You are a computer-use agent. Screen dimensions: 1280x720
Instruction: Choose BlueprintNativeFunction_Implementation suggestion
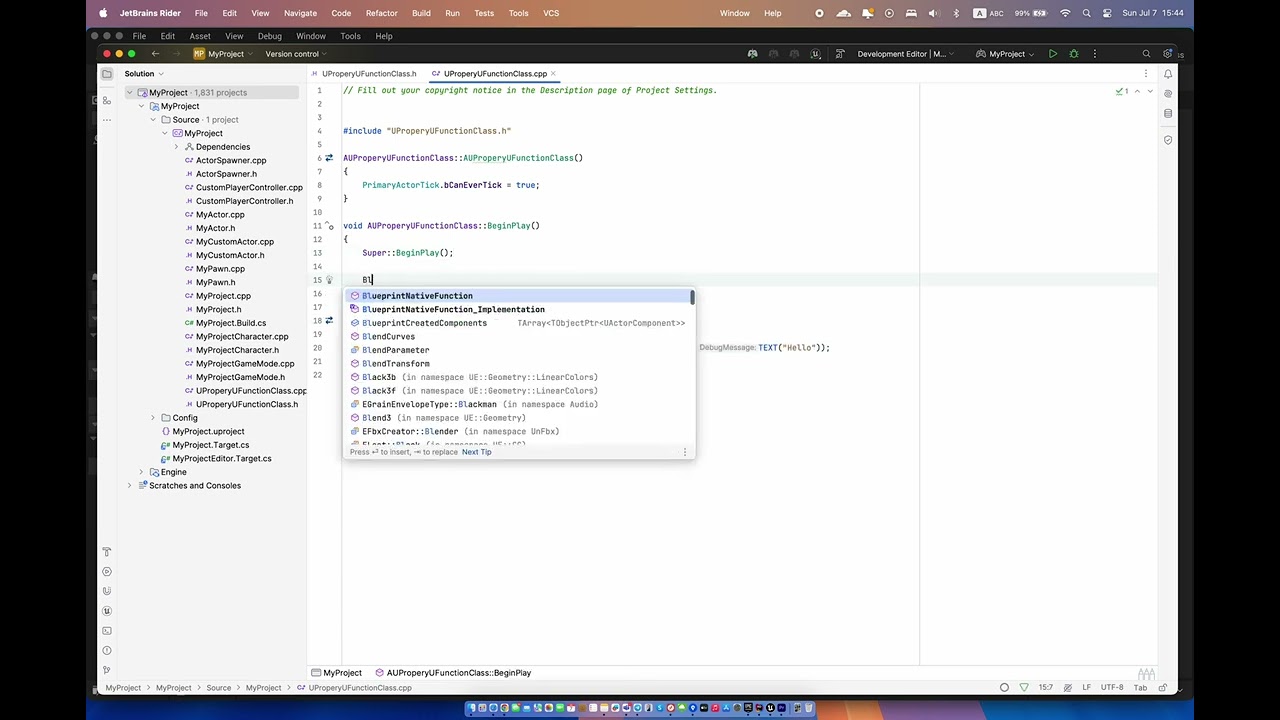point(518,310)
